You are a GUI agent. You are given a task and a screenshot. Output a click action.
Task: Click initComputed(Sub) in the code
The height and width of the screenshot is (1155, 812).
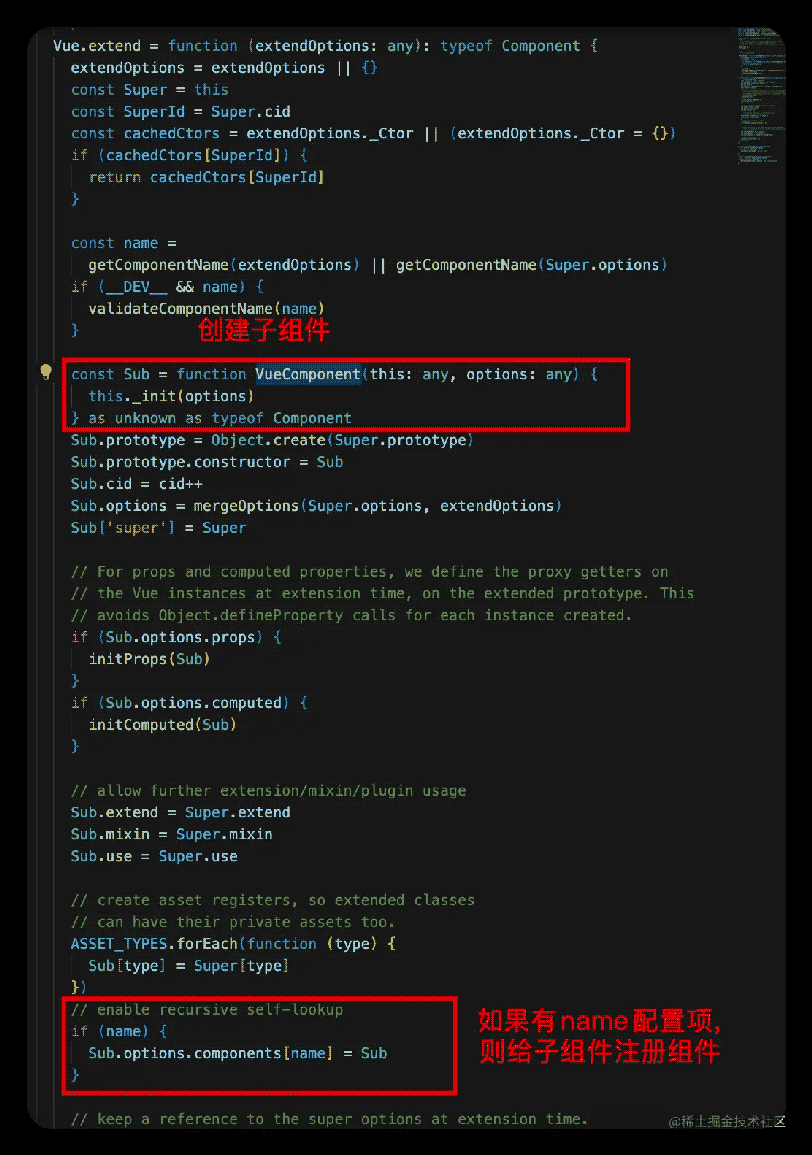162,725
